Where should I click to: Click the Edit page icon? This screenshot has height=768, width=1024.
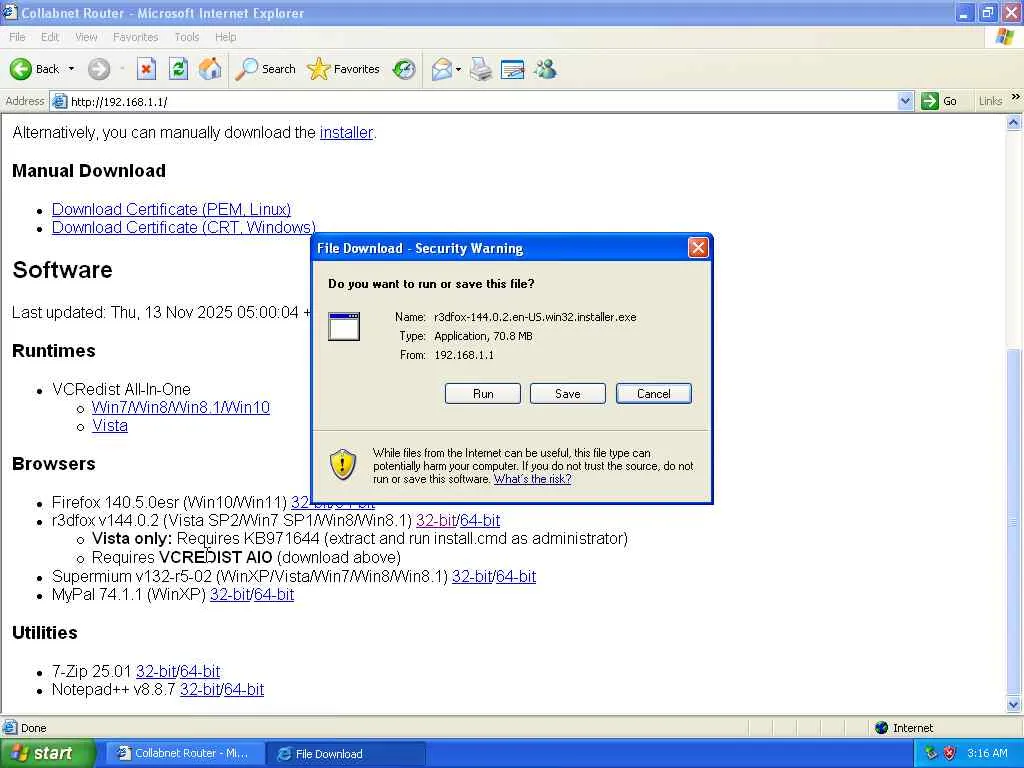point(513,69)
